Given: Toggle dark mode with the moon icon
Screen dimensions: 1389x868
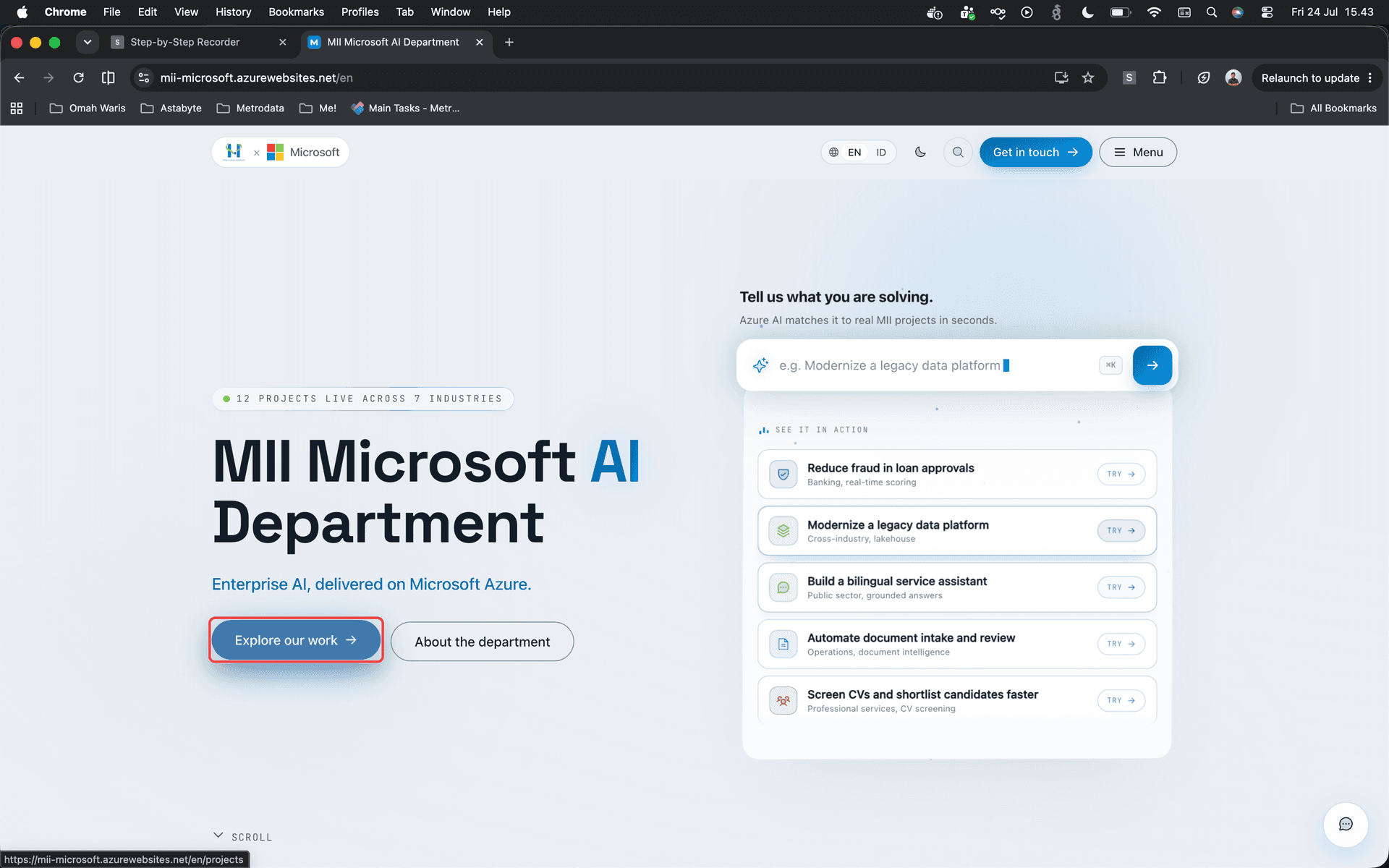Looking at the screenshot, I should point(920,152).
